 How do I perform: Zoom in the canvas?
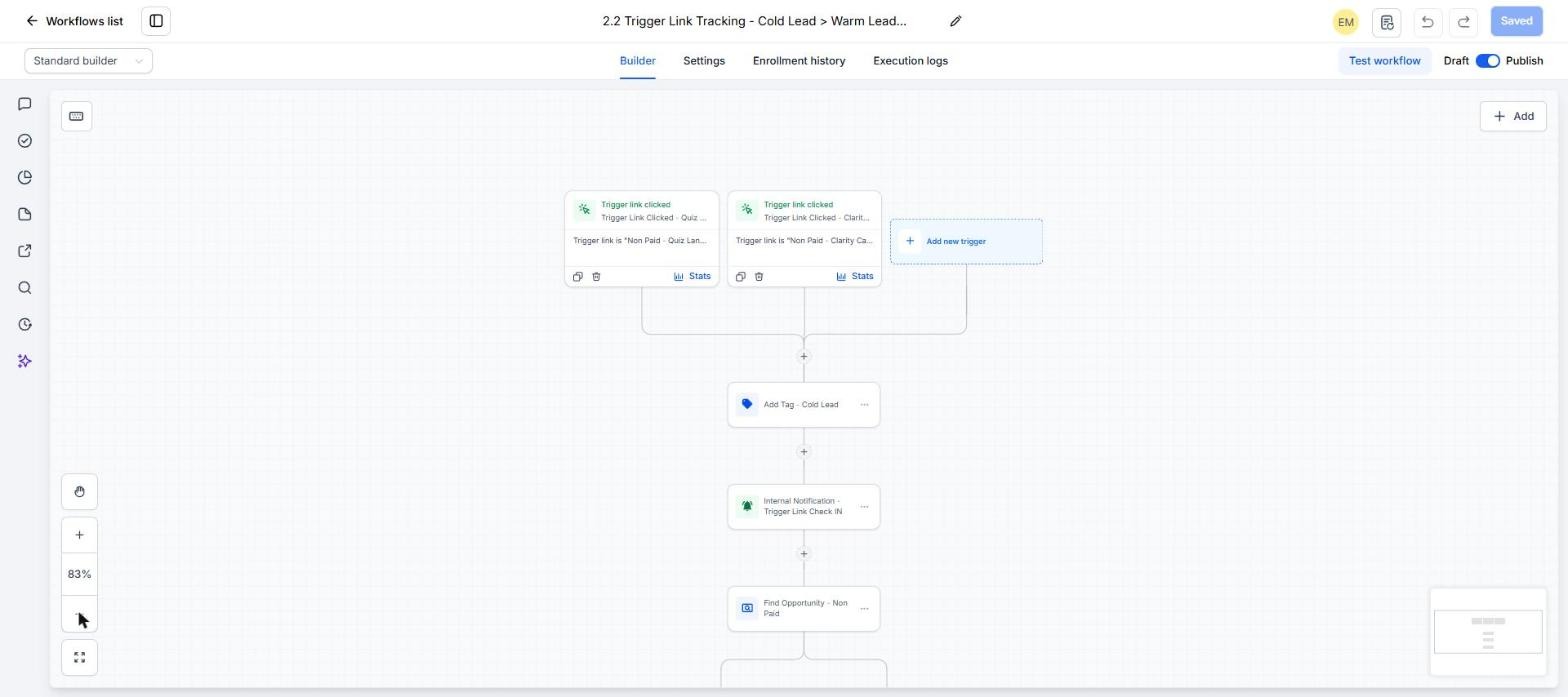point(79,535)
